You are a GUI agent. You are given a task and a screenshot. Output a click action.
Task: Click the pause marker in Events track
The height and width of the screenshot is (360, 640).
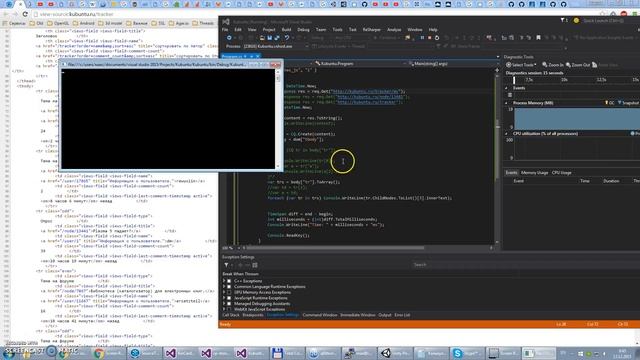510,95
